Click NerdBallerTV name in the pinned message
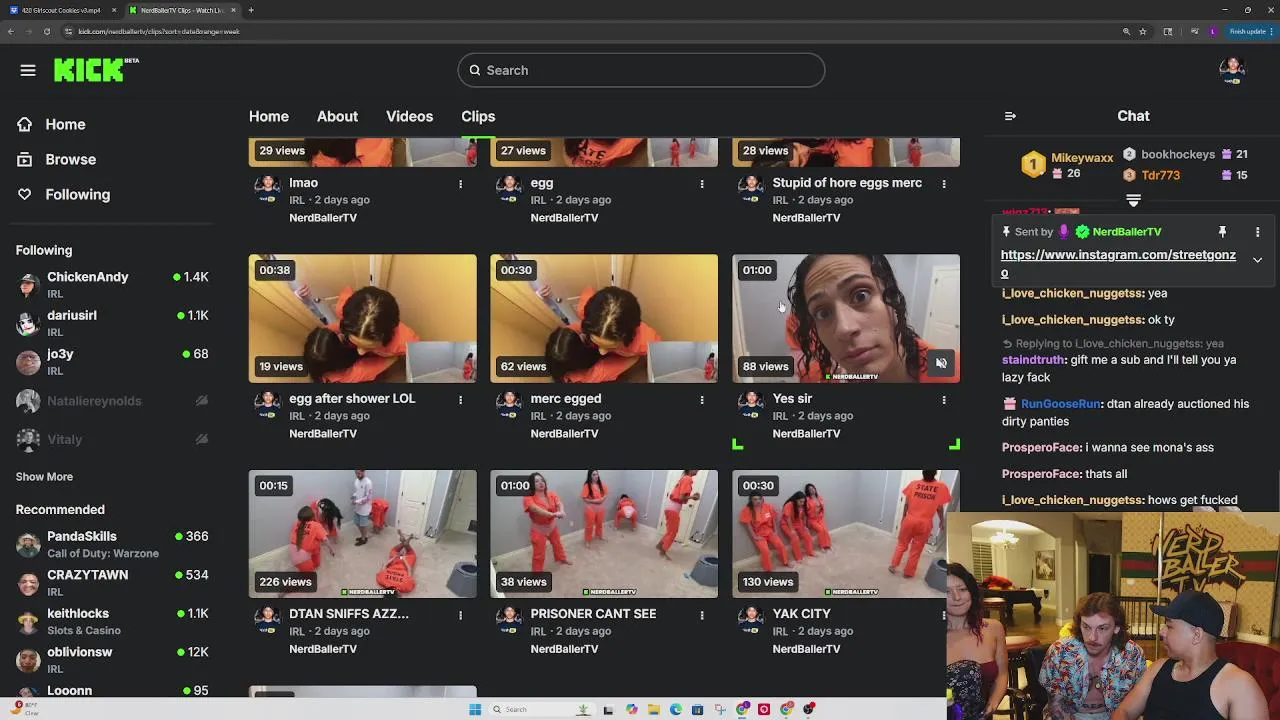 (x=1126, y=232)
